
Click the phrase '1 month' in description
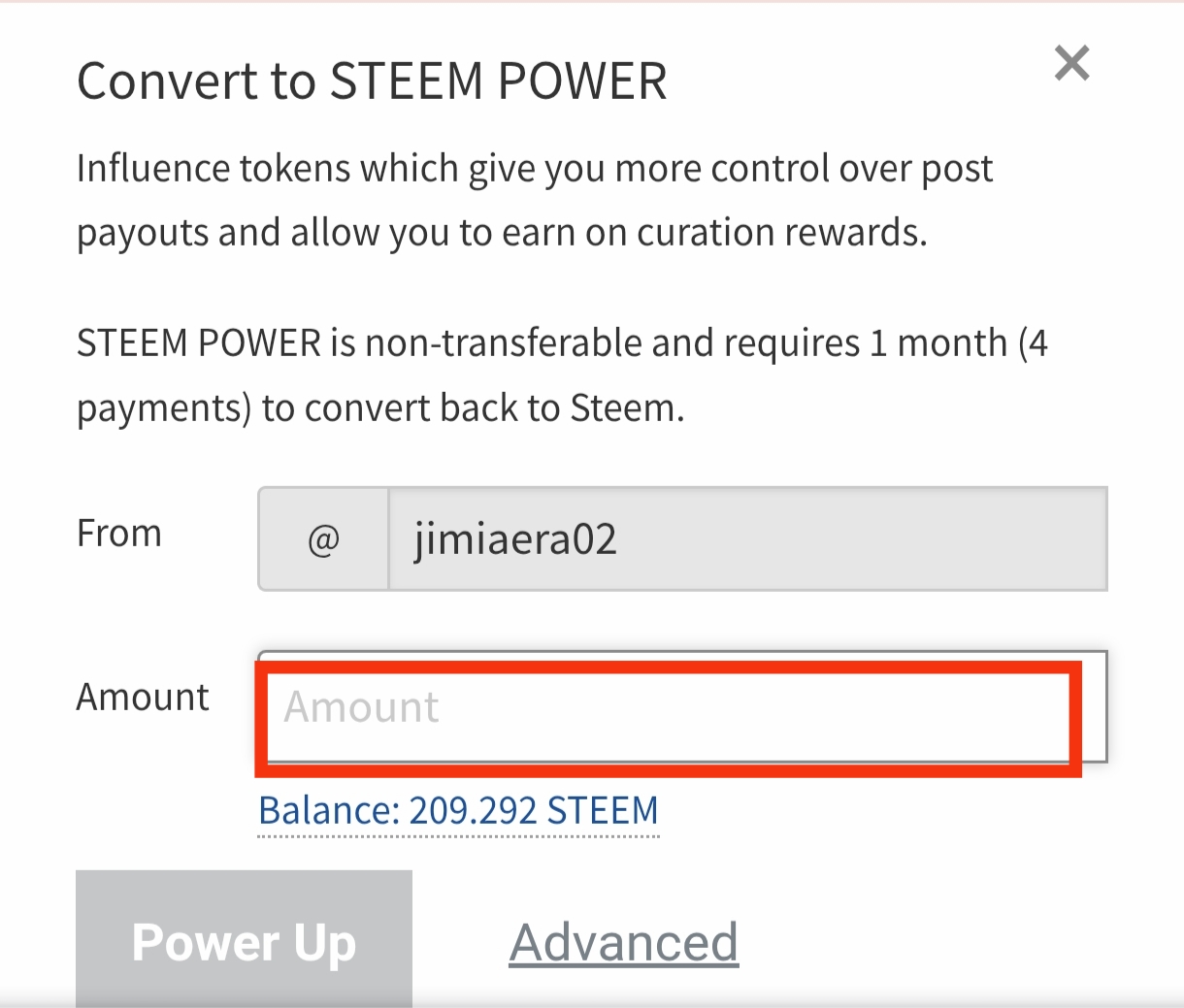pyautogui.click(x=938, y=343)
